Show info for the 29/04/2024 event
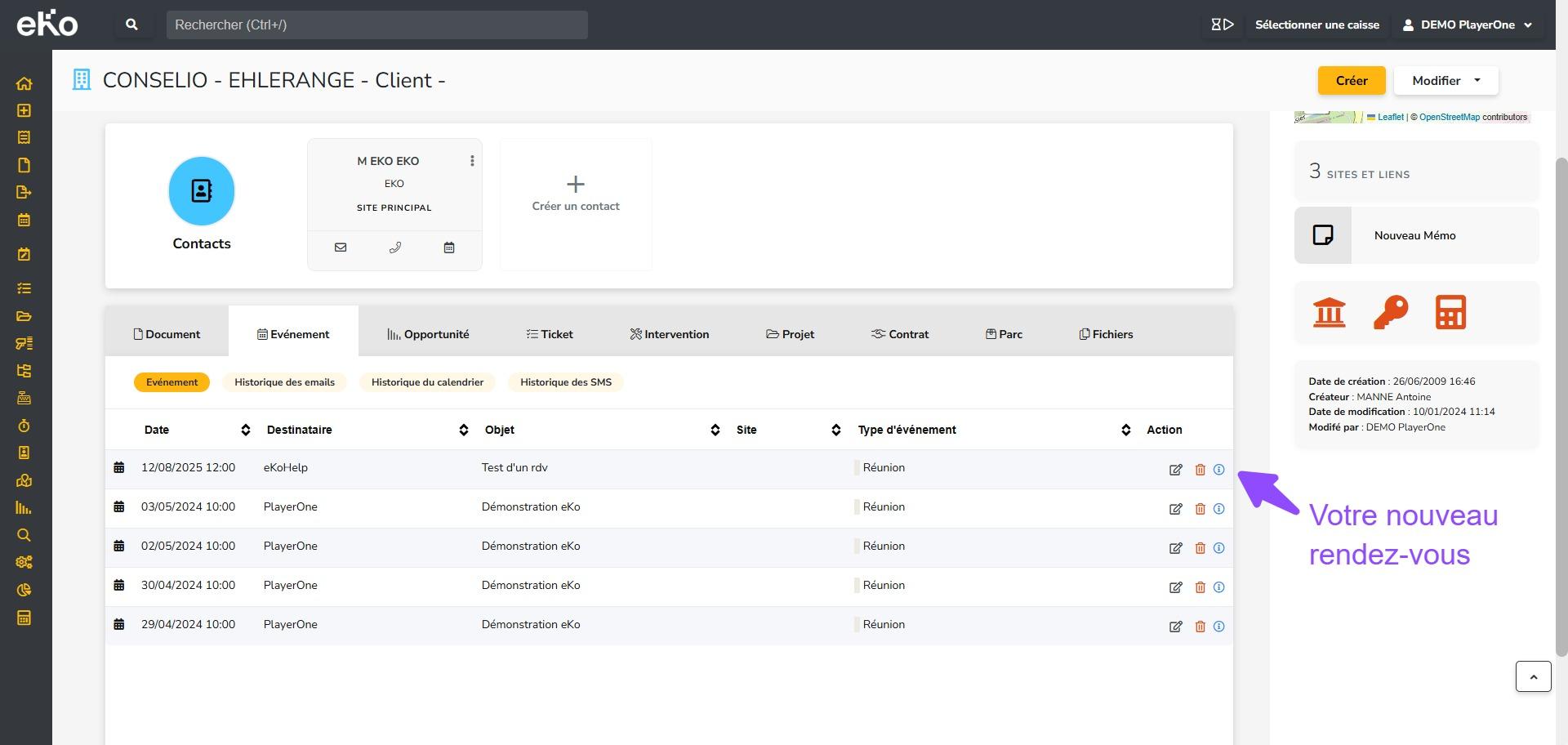The height and width of the screenshot is (745, 1568). (1218, 627)
